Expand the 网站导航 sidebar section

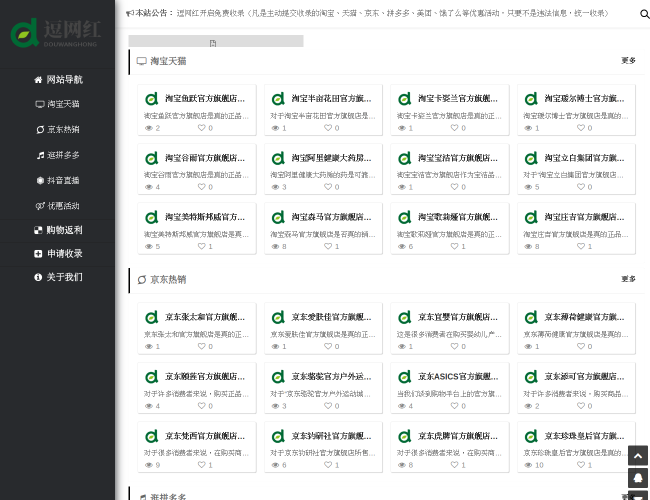[x=57, y=79]
